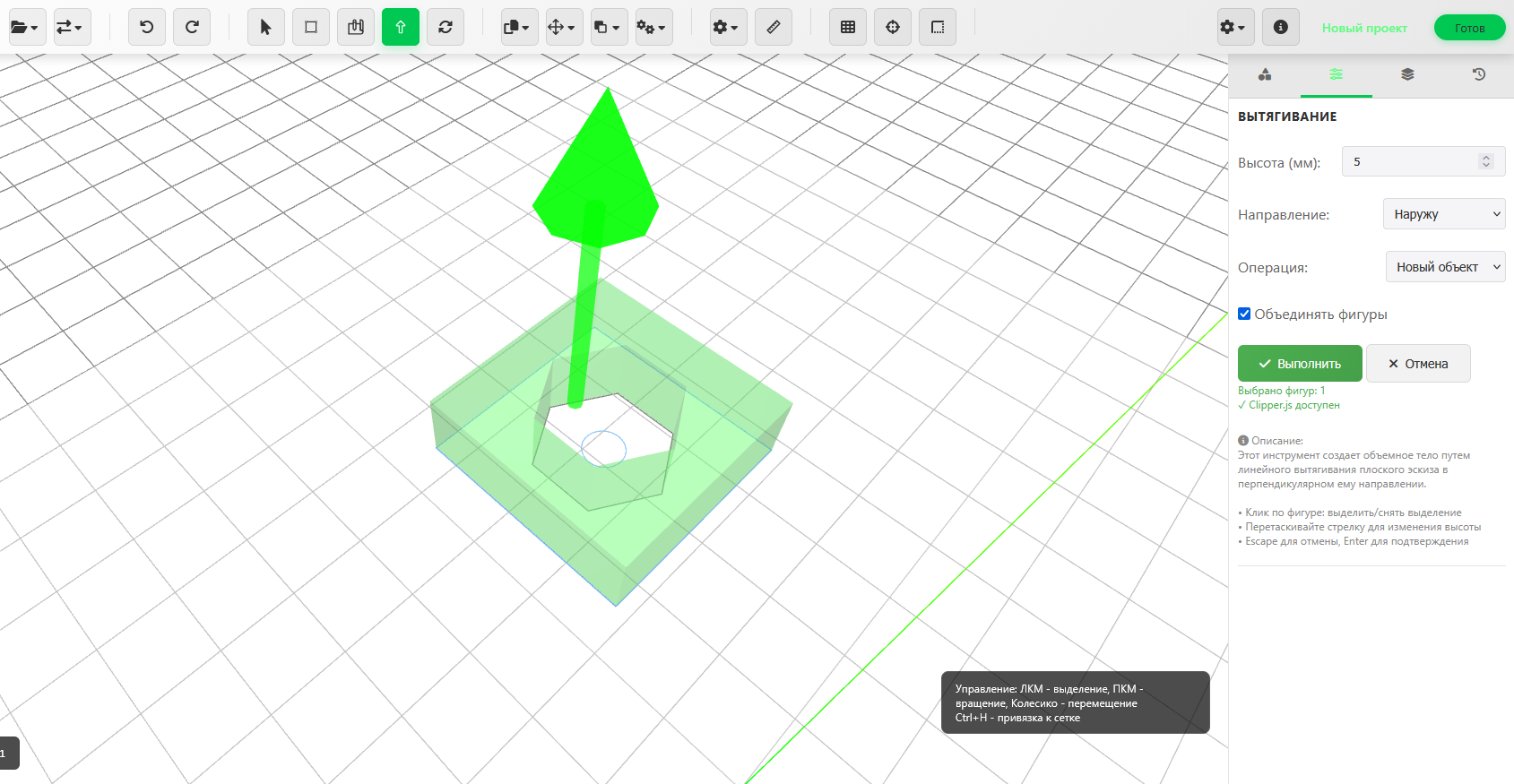Viewport: 1514px width, 784px height.
Task: Toggle the grid table icon
Action: coord(848,27)
